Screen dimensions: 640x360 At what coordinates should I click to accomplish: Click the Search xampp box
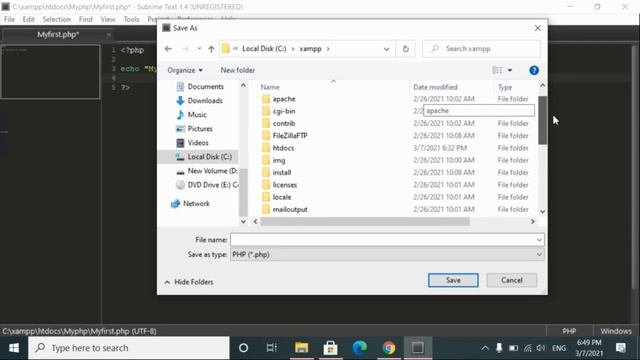click(x=482, y=49)
